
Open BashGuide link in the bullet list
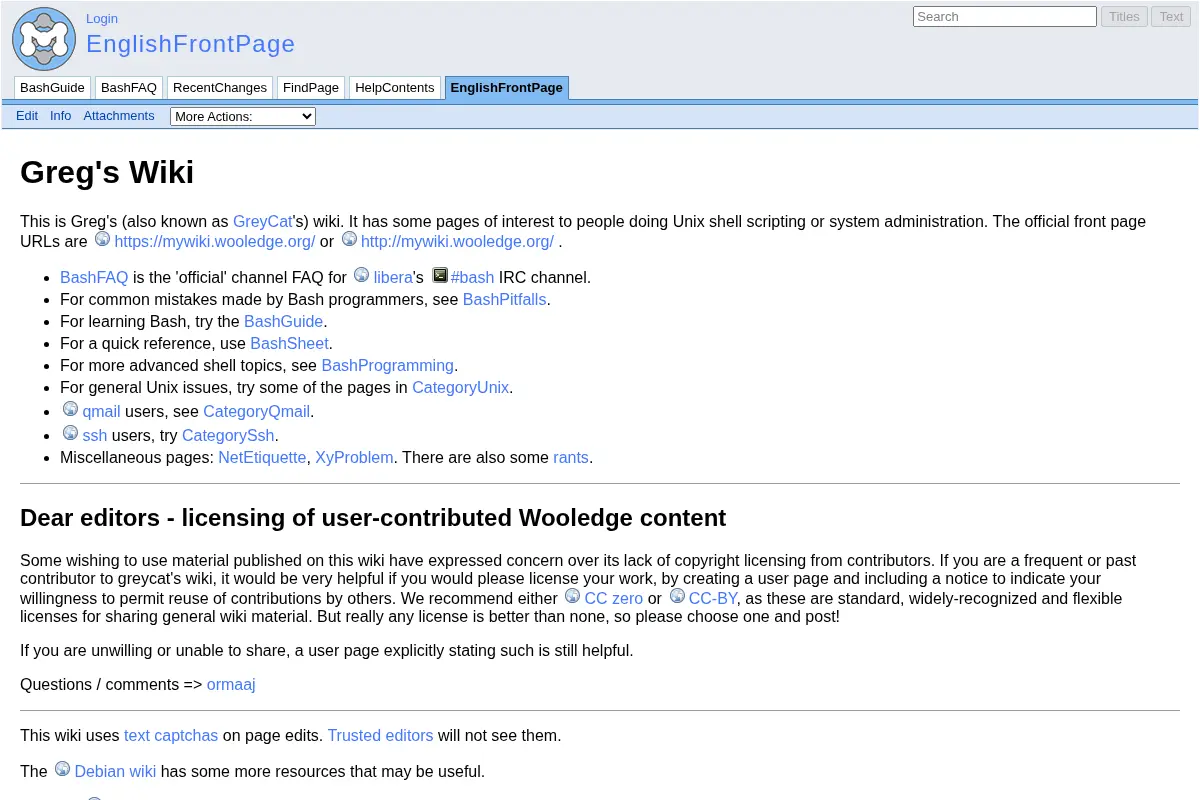click(284, 322)
